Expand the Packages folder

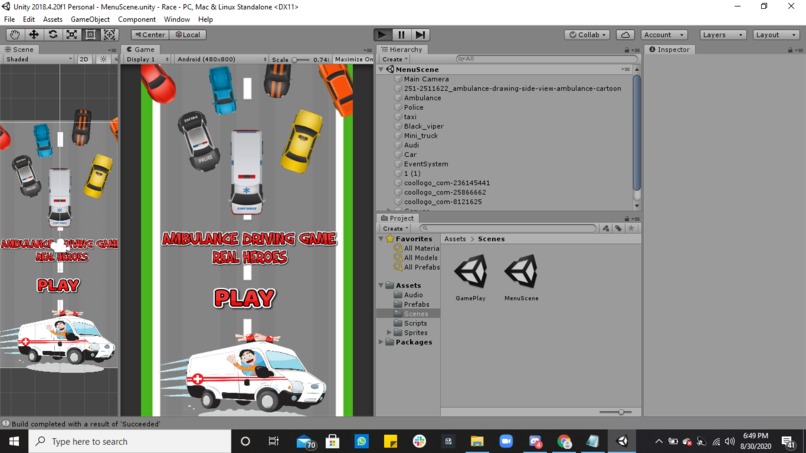tap(381, 342)
